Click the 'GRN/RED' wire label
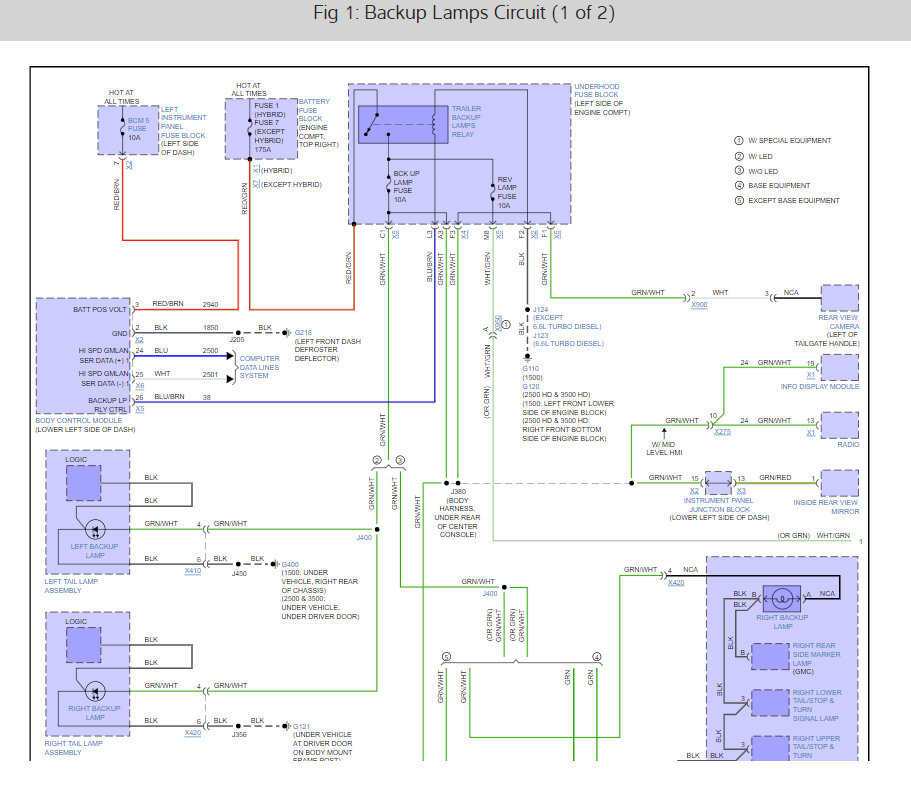The image size is (911, 786). click(775, 478)
